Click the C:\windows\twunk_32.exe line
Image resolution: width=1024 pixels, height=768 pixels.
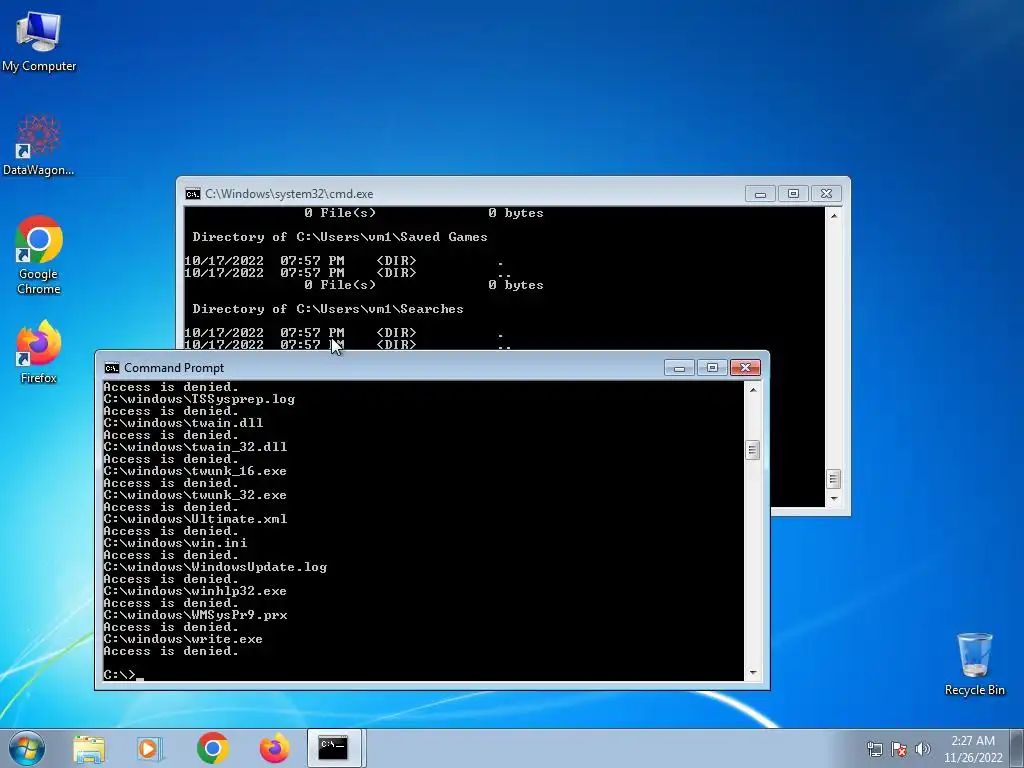tap(195, 495)
